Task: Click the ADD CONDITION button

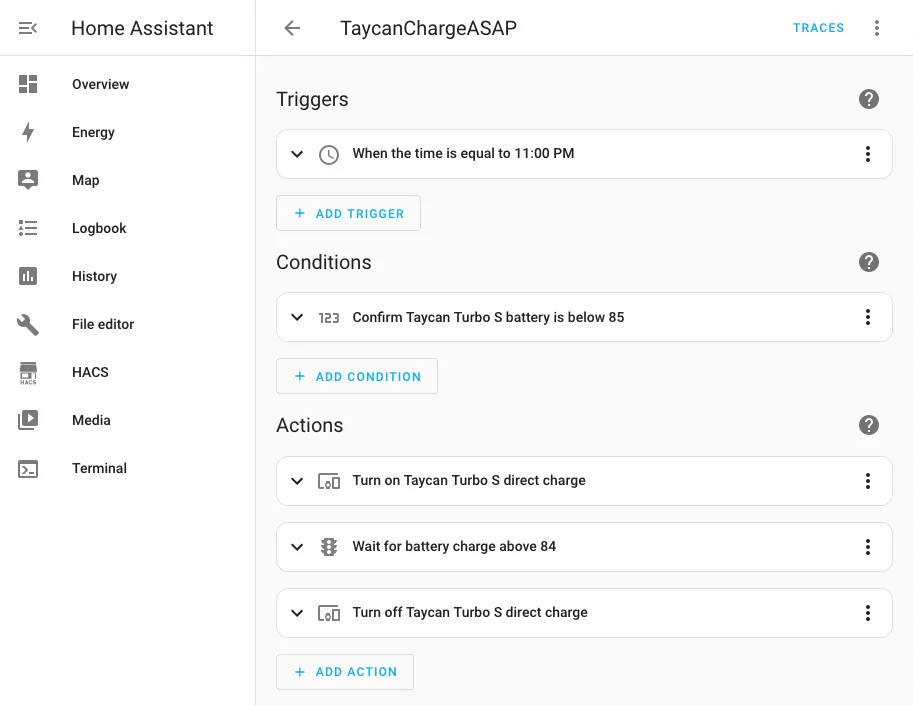Action: (x=357, y=376)
